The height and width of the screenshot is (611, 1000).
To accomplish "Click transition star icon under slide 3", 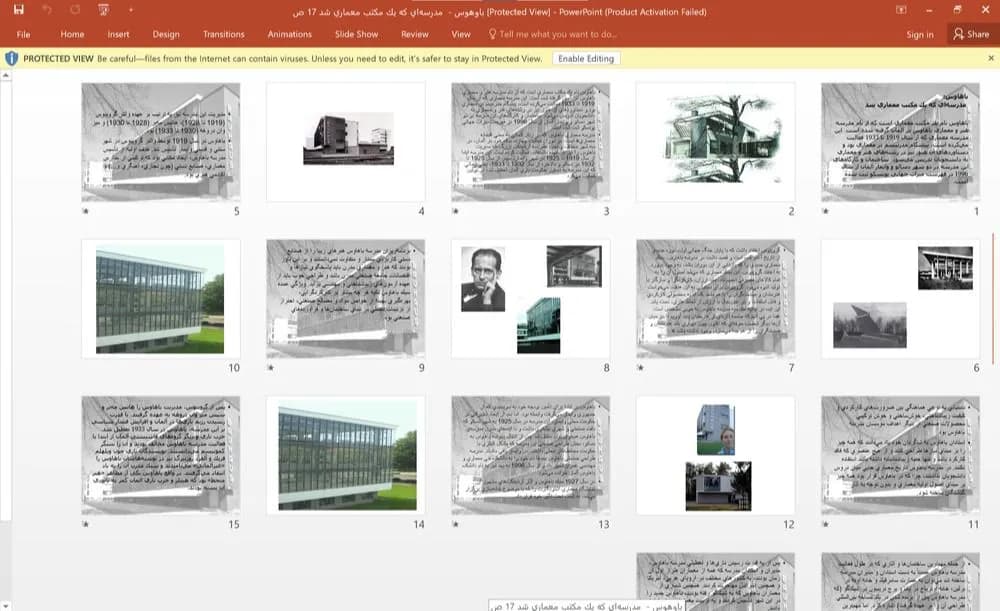I will pos(455,210).
